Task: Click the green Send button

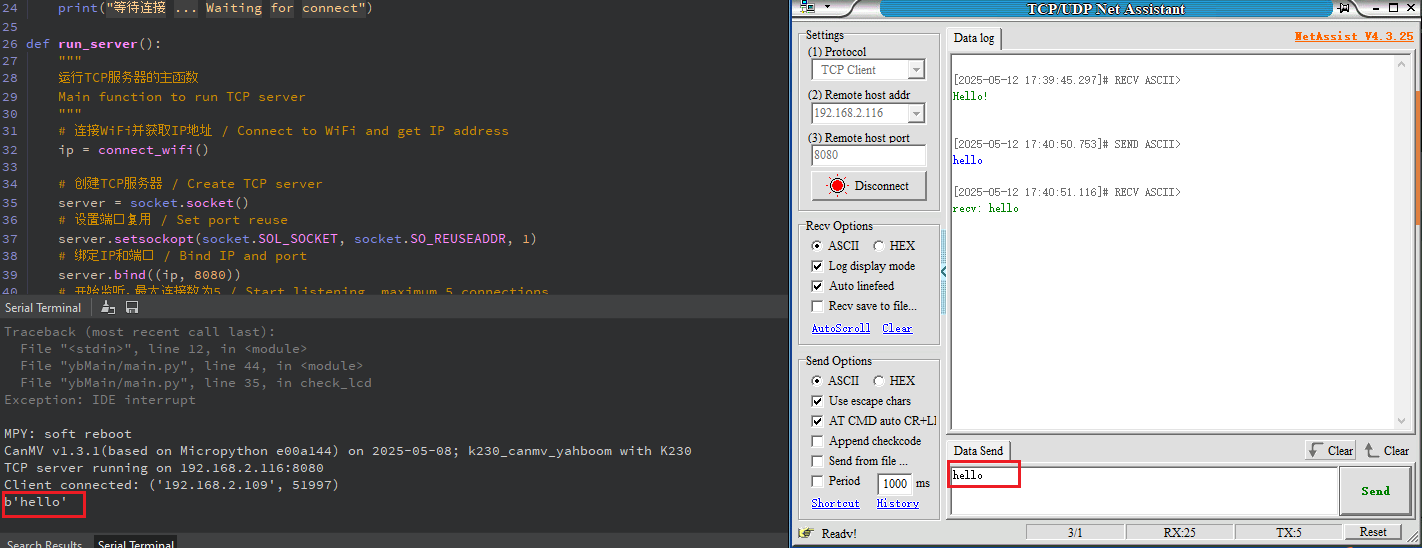Action: click(1375, 491)
